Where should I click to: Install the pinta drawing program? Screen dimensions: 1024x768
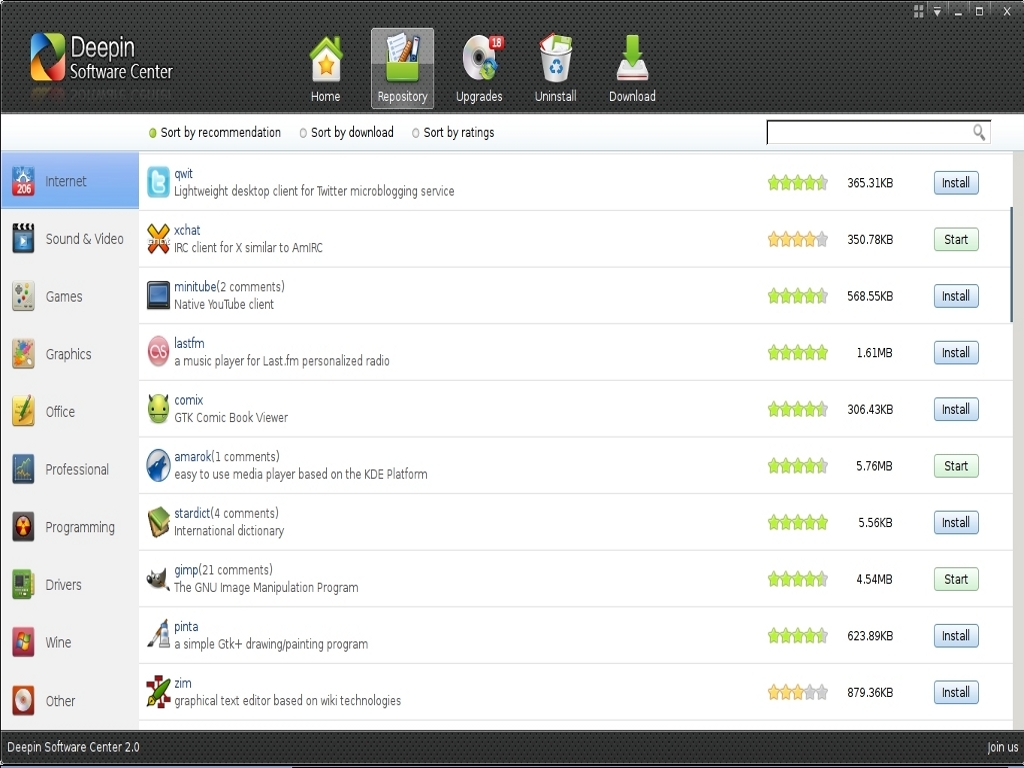[x=956, y=635]
